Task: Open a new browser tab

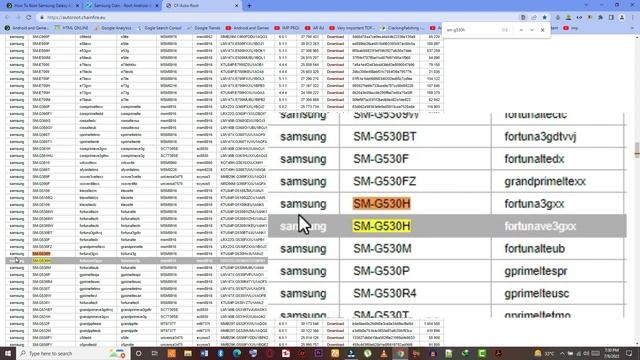Action: point(249,6)
